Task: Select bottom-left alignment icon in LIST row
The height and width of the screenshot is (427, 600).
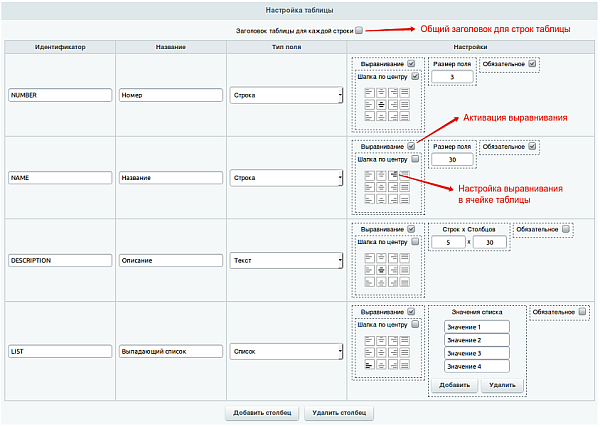Action: pos(370,364)
